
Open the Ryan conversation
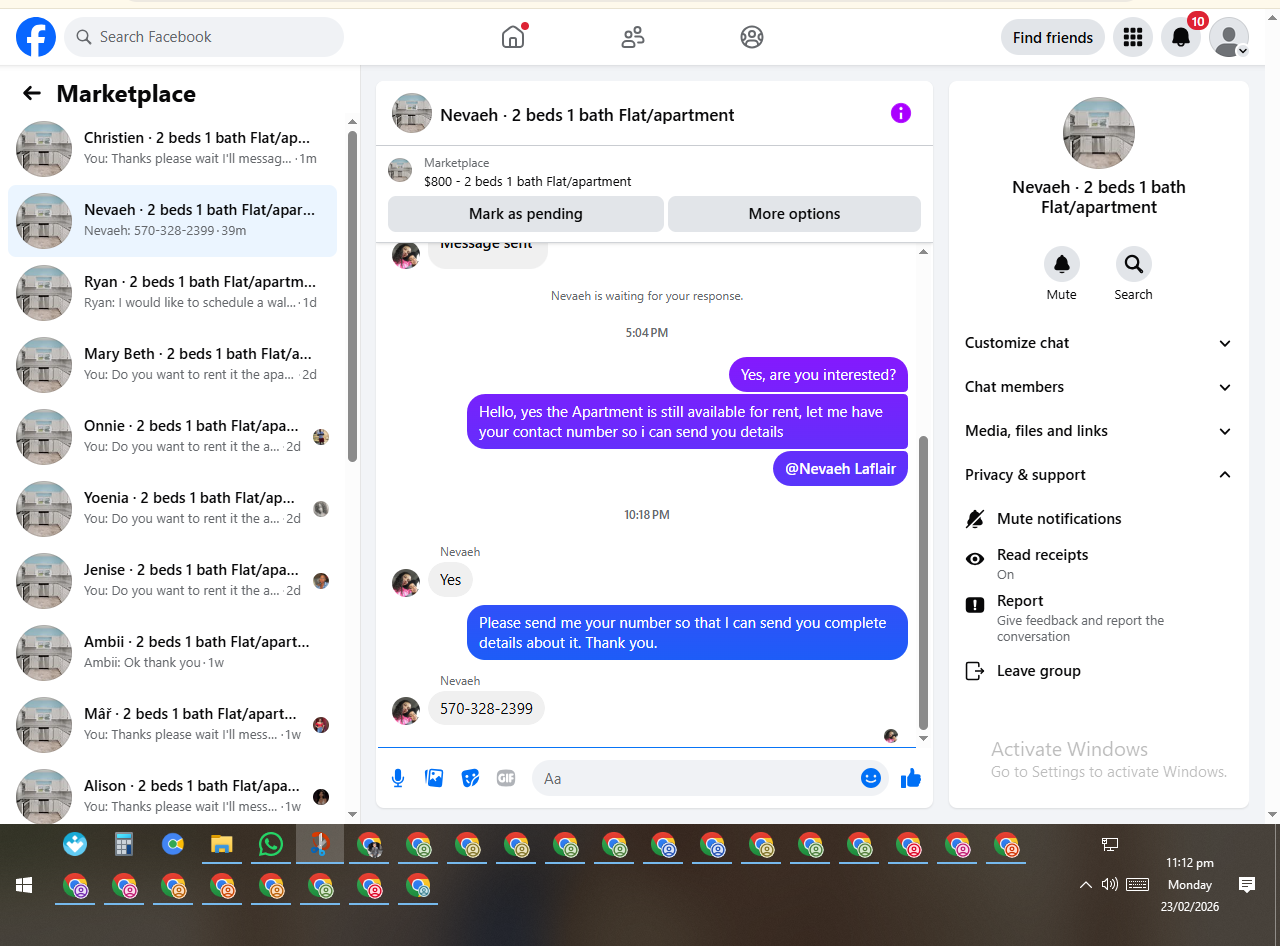click(x=172, y=293)
